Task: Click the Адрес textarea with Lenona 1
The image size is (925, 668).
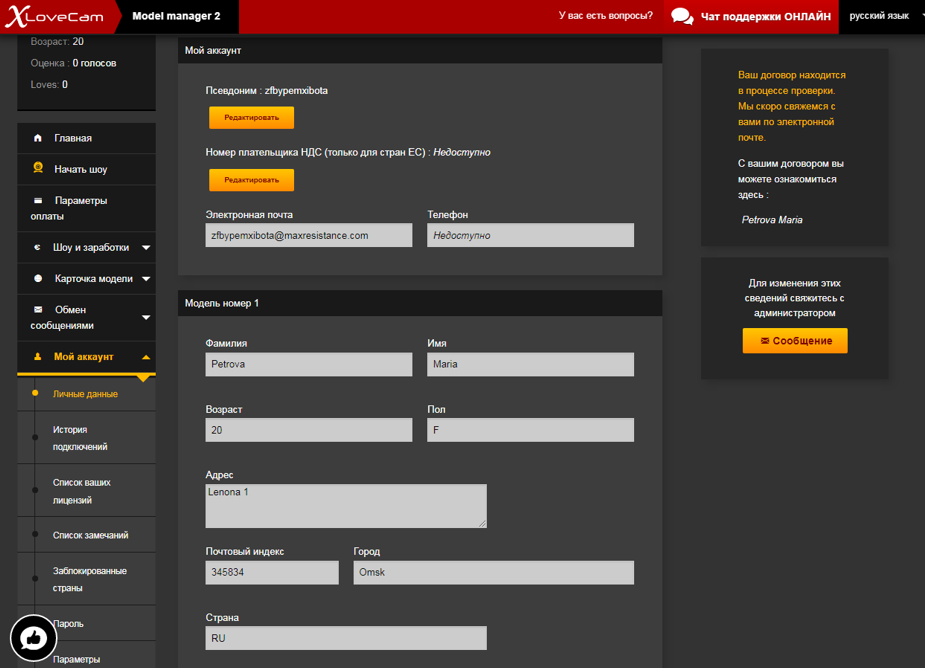Action: point(346,506)
